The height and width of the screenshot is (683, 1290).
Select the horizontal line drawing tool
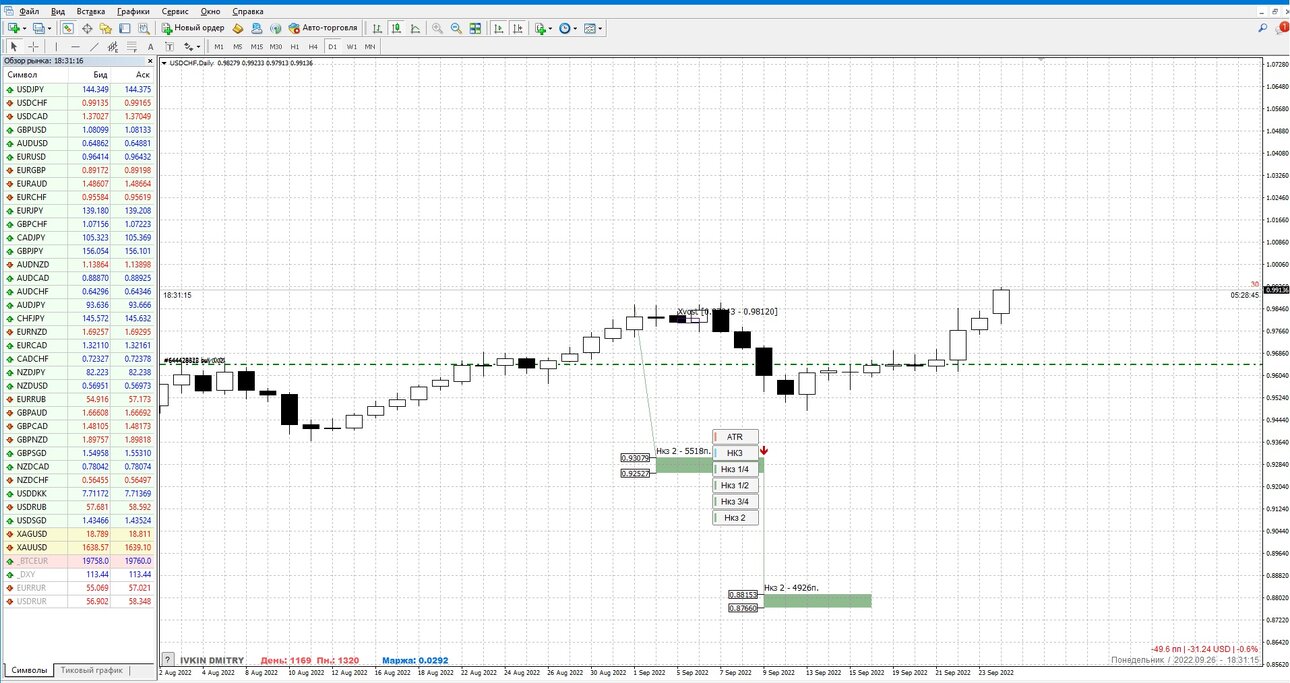click(x=75, y=46)
